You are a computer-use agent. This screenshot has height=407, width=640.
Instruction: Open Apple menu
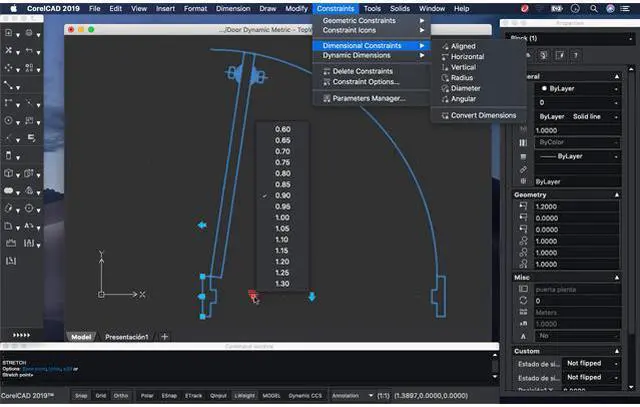coord(13,9)
